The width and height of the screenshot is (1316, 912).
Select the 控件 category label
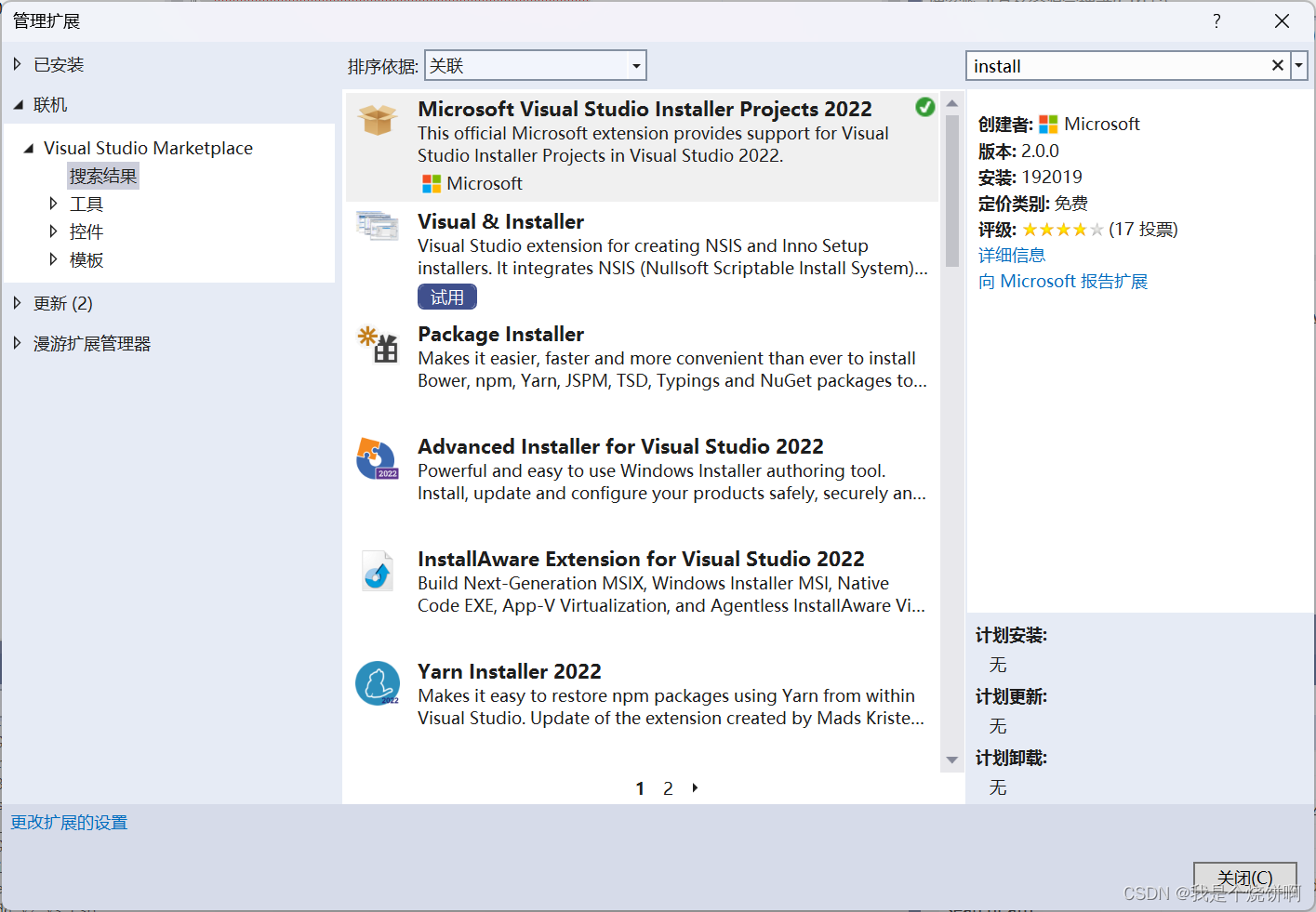[86, 231]
